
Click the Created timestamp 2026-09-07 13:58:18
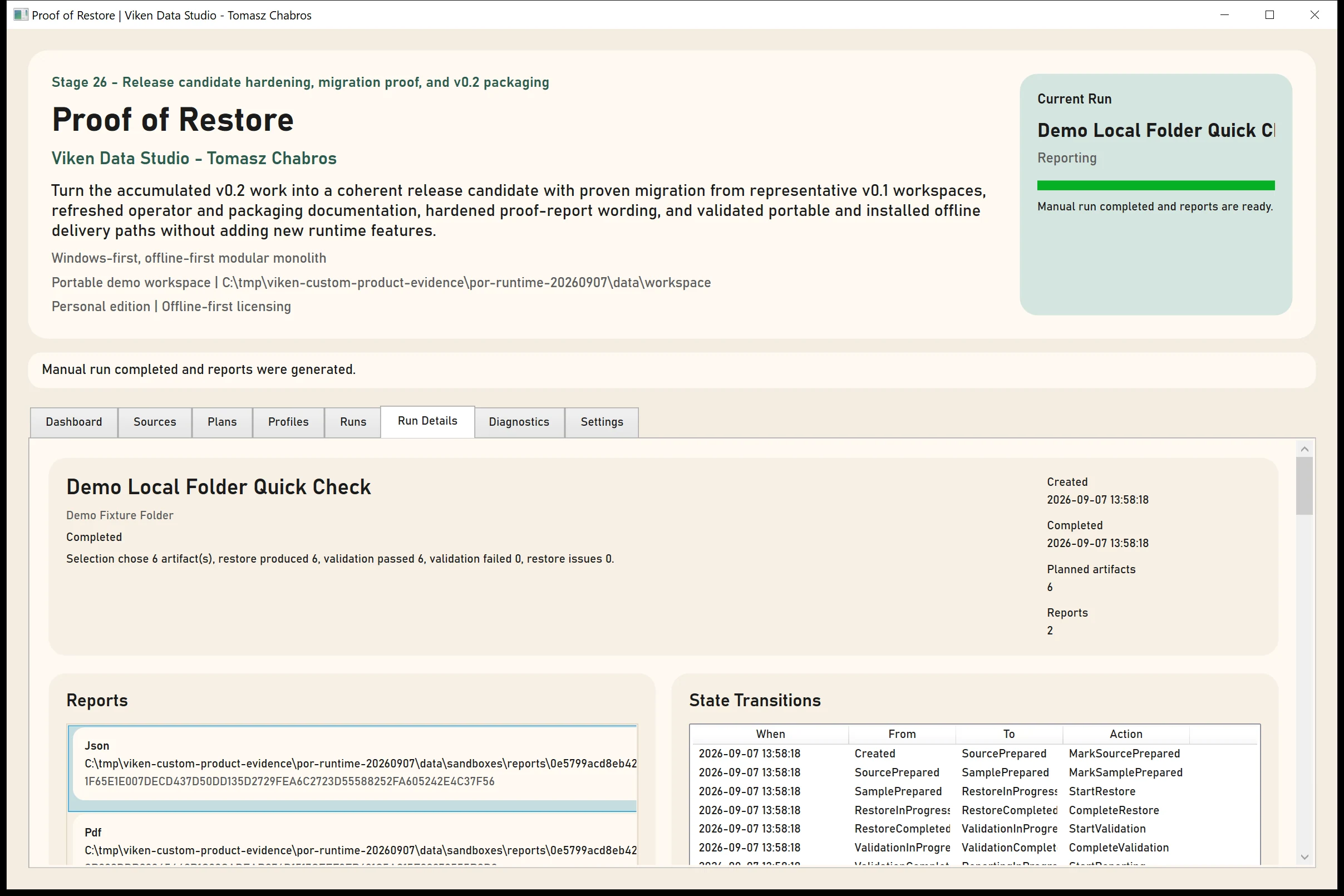pos(1097,500)
